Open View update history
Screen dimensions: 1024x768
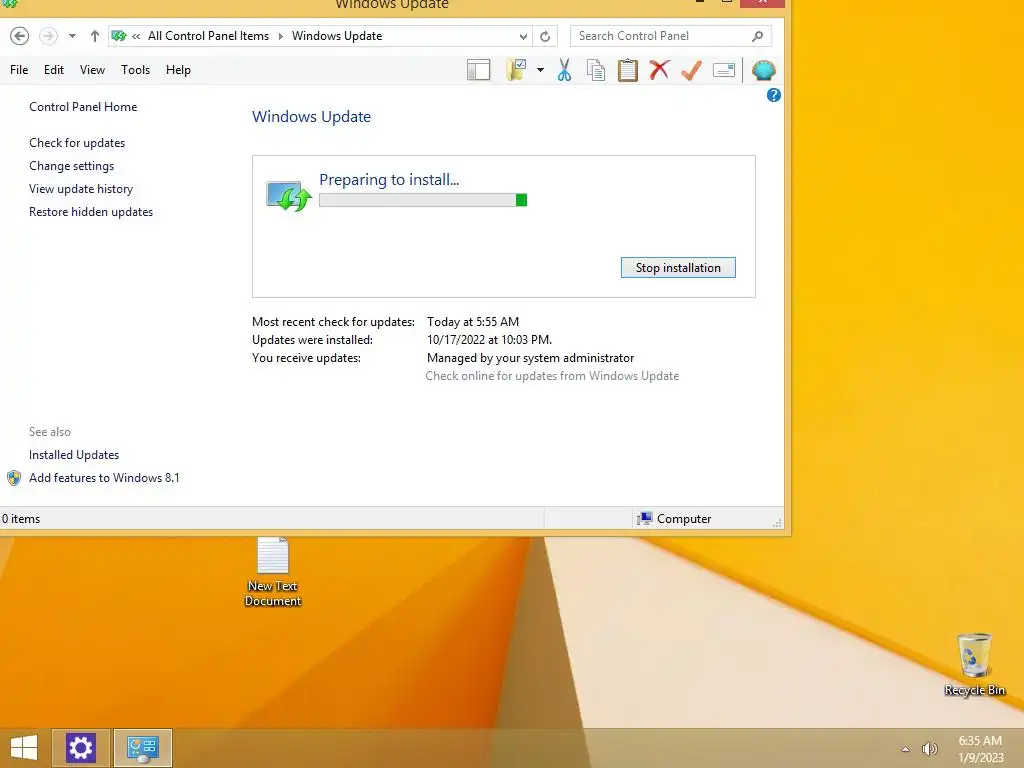pos(81,189)
